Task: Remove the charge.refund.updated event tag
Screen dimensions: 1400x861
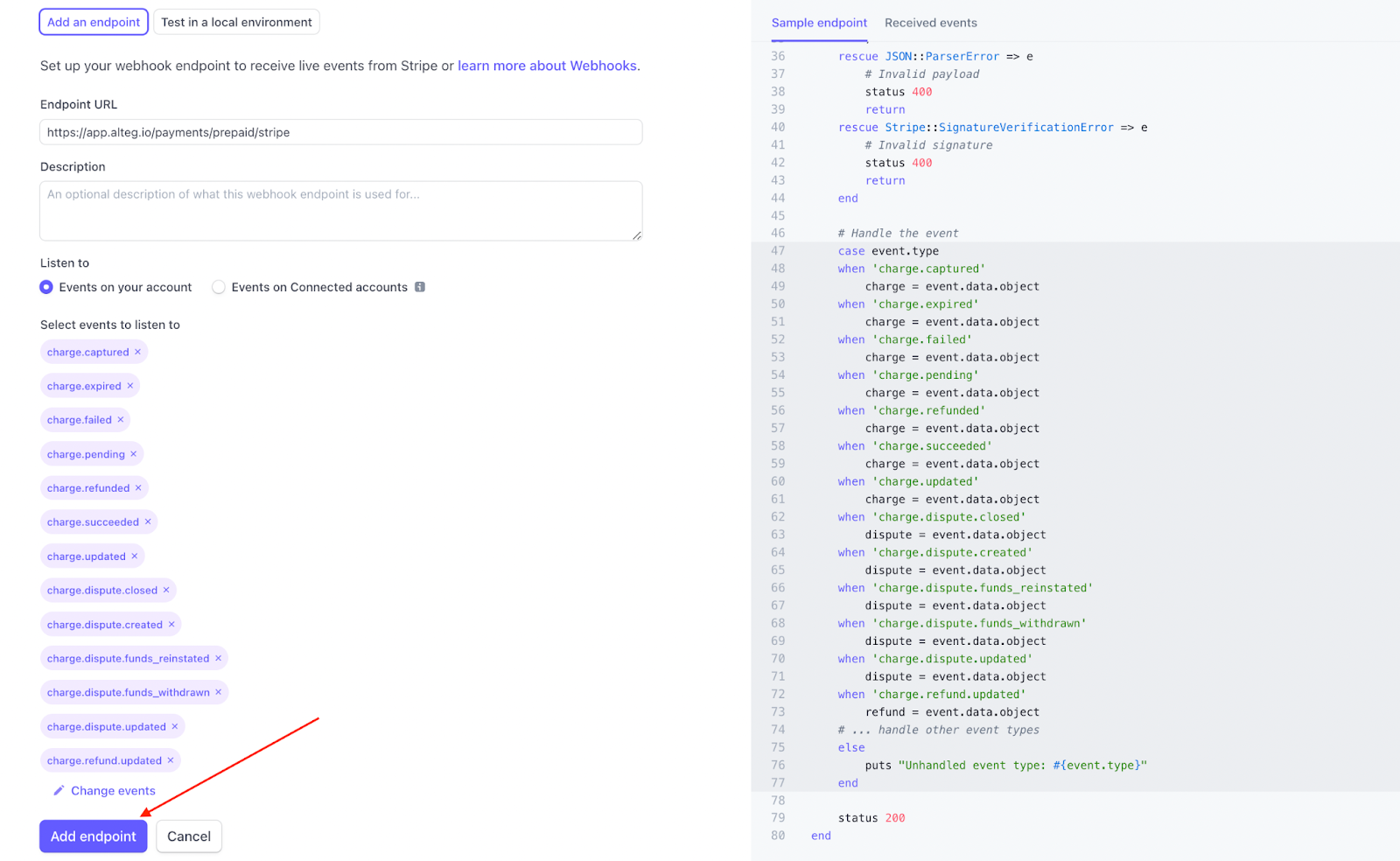Action: point(171,760)
